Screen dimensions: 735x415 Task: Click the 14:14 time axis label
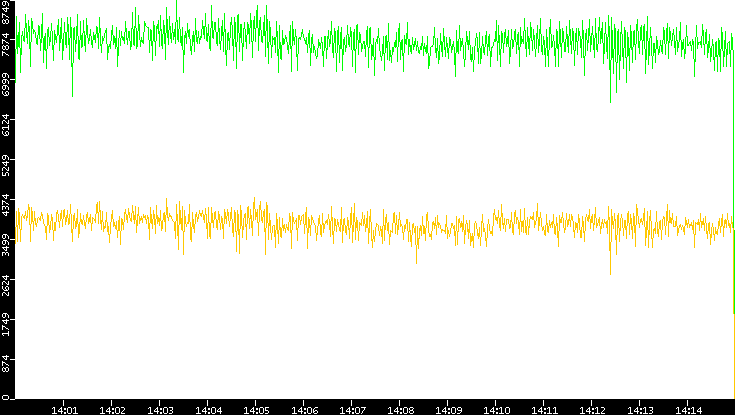tap(689, 410)
